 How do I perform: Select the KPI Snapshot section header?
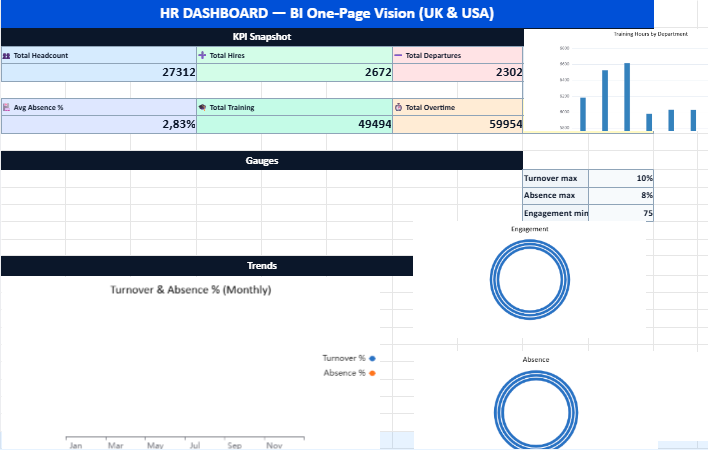point(262,37)
